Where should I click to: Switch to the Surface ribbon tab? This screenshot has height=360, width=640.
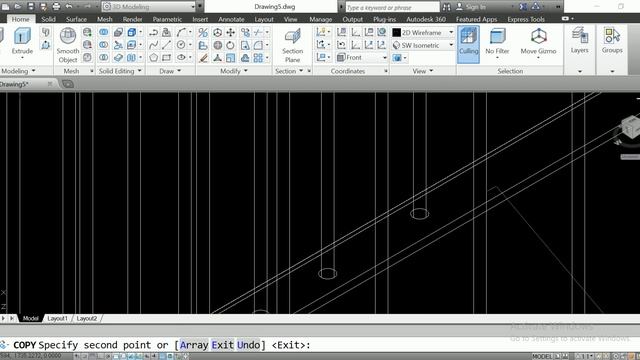pos(76,19)
